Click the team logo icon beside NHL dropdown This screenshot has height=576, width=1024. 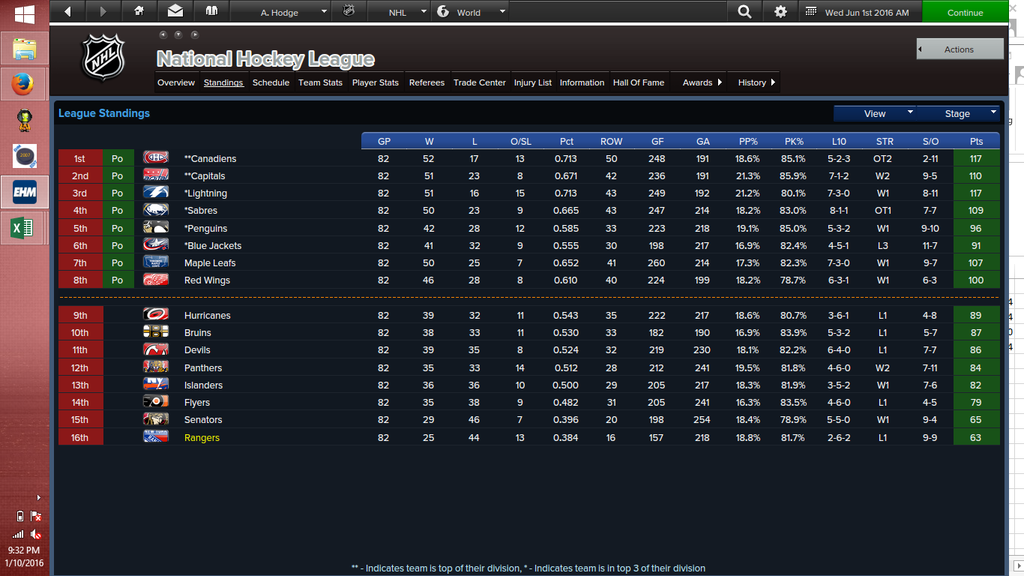point(349,11)
